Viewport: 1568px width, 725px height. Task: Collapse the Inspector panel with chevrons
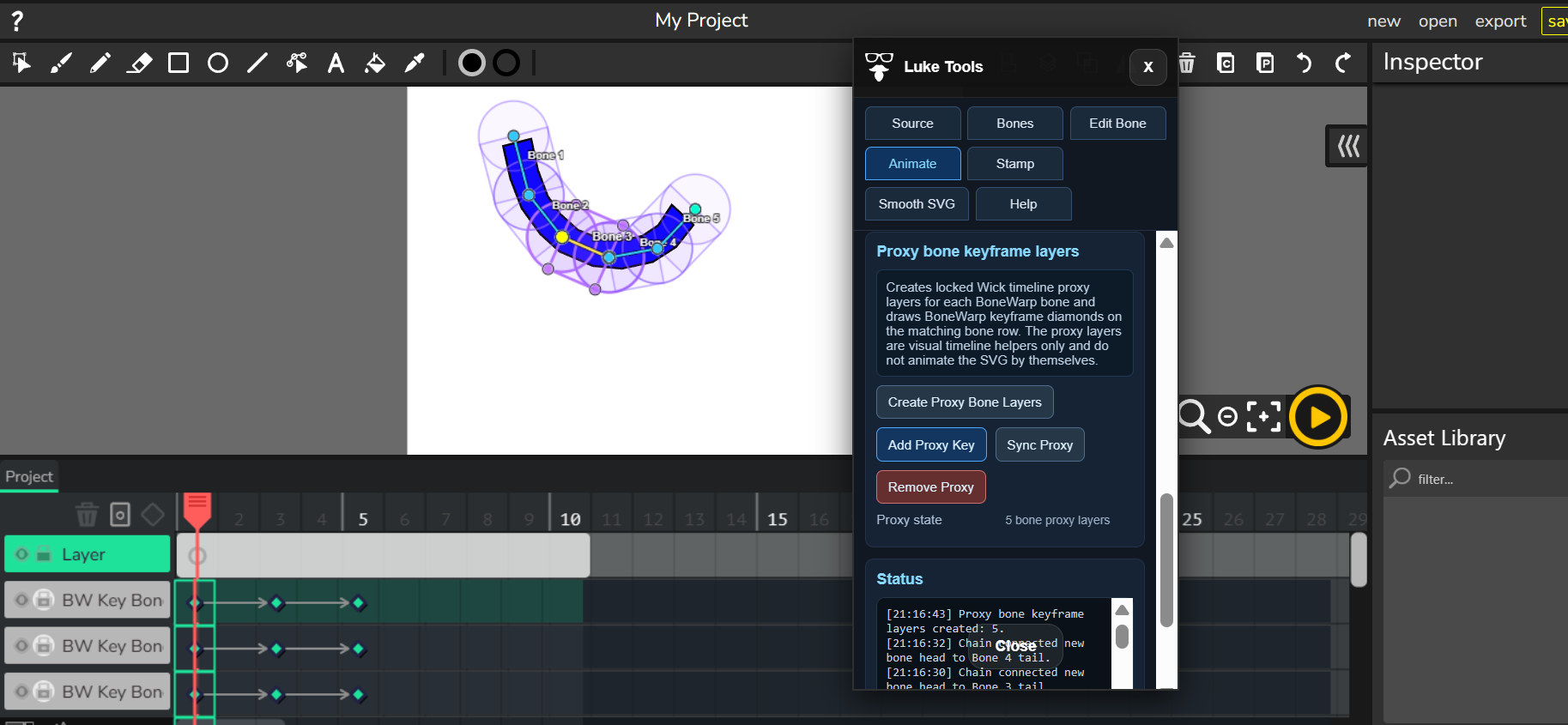click(1347, 146)
